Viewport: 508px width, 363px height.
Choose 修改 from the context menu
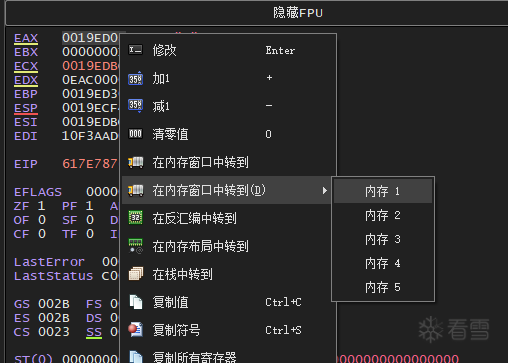tap(228, 50)
